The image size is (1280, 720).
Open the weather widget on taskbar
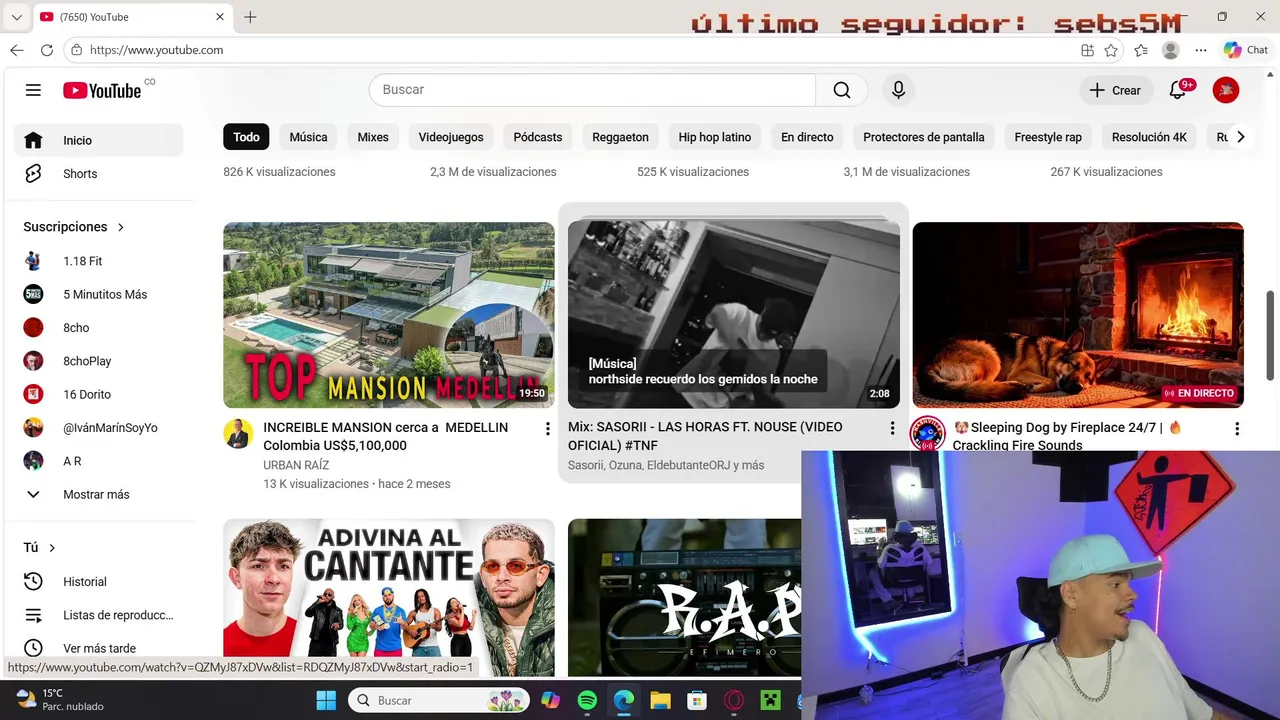coord(60,699)
